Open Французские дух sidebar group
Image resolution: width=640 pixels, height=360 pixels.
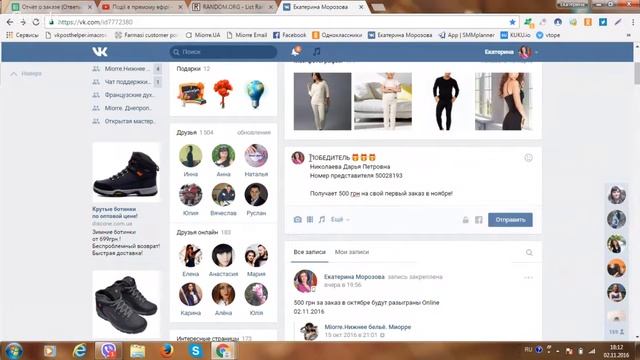pyautogui.click(x=124, y=95)
